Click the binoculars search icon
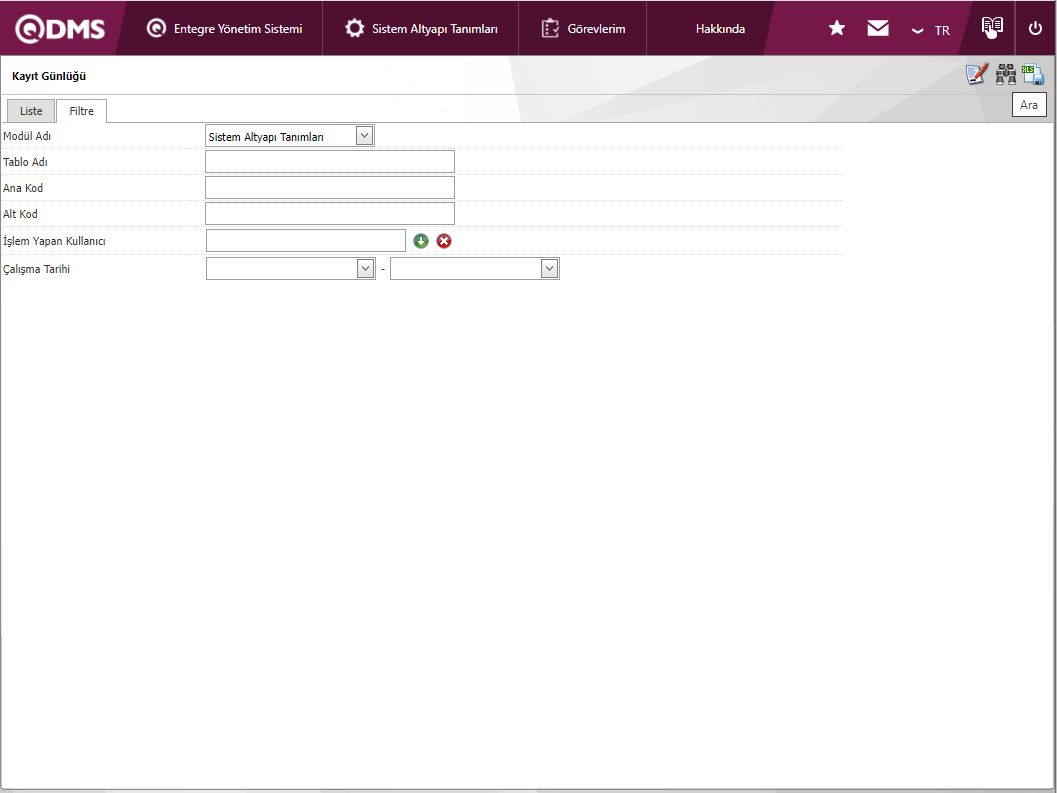 pos(1006,74)
